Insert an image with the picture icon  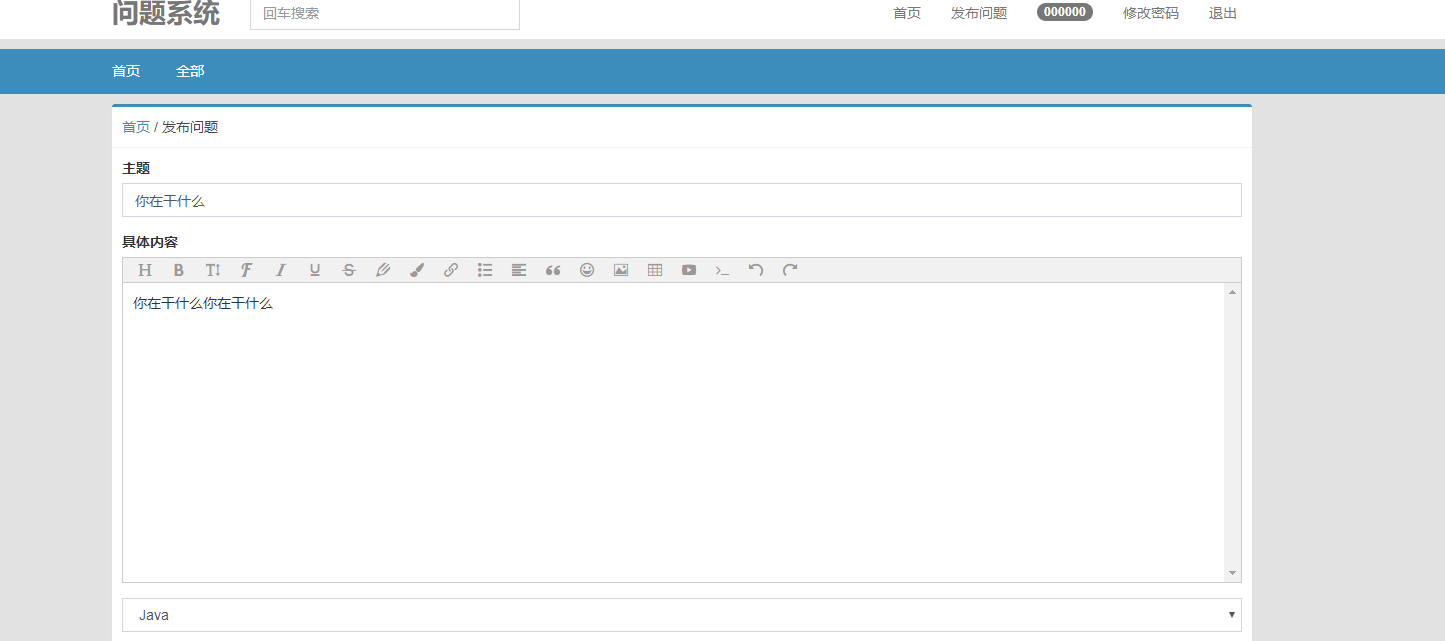621,270
